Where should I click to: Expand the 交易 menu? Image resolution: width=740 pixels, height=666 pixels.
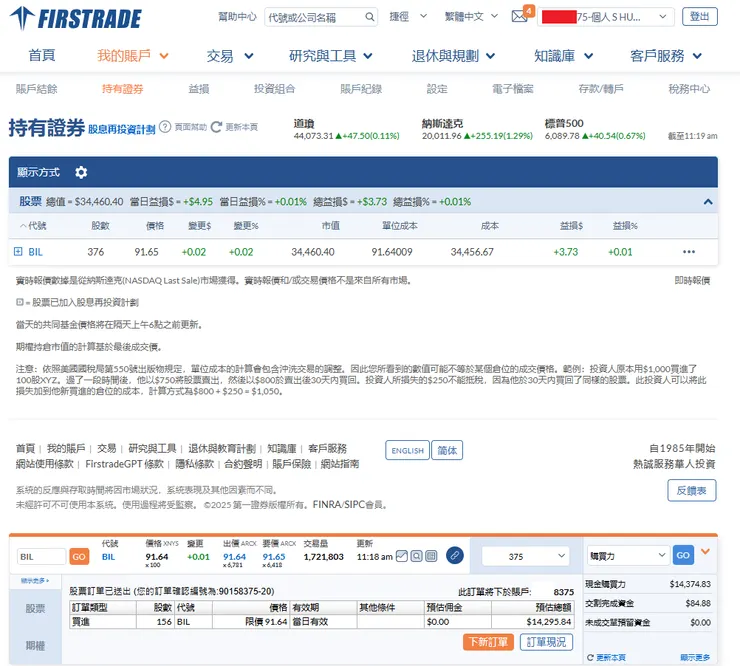[230, 56]
